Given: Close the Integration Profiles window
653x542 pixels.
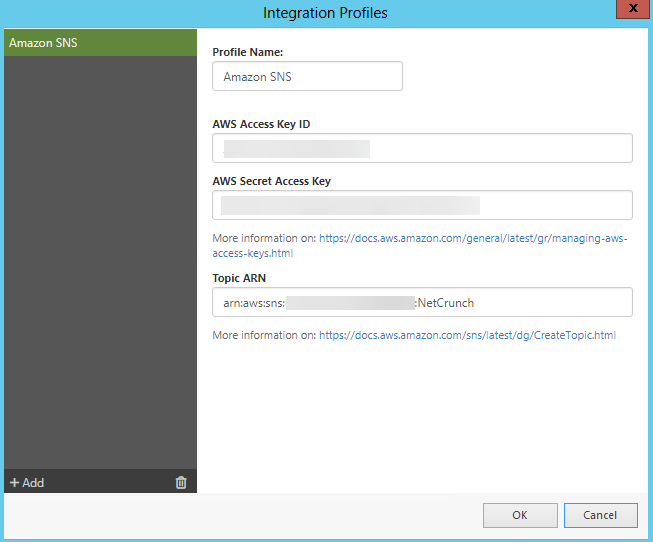Looking at the screenshot, I should tap(633, 9).
